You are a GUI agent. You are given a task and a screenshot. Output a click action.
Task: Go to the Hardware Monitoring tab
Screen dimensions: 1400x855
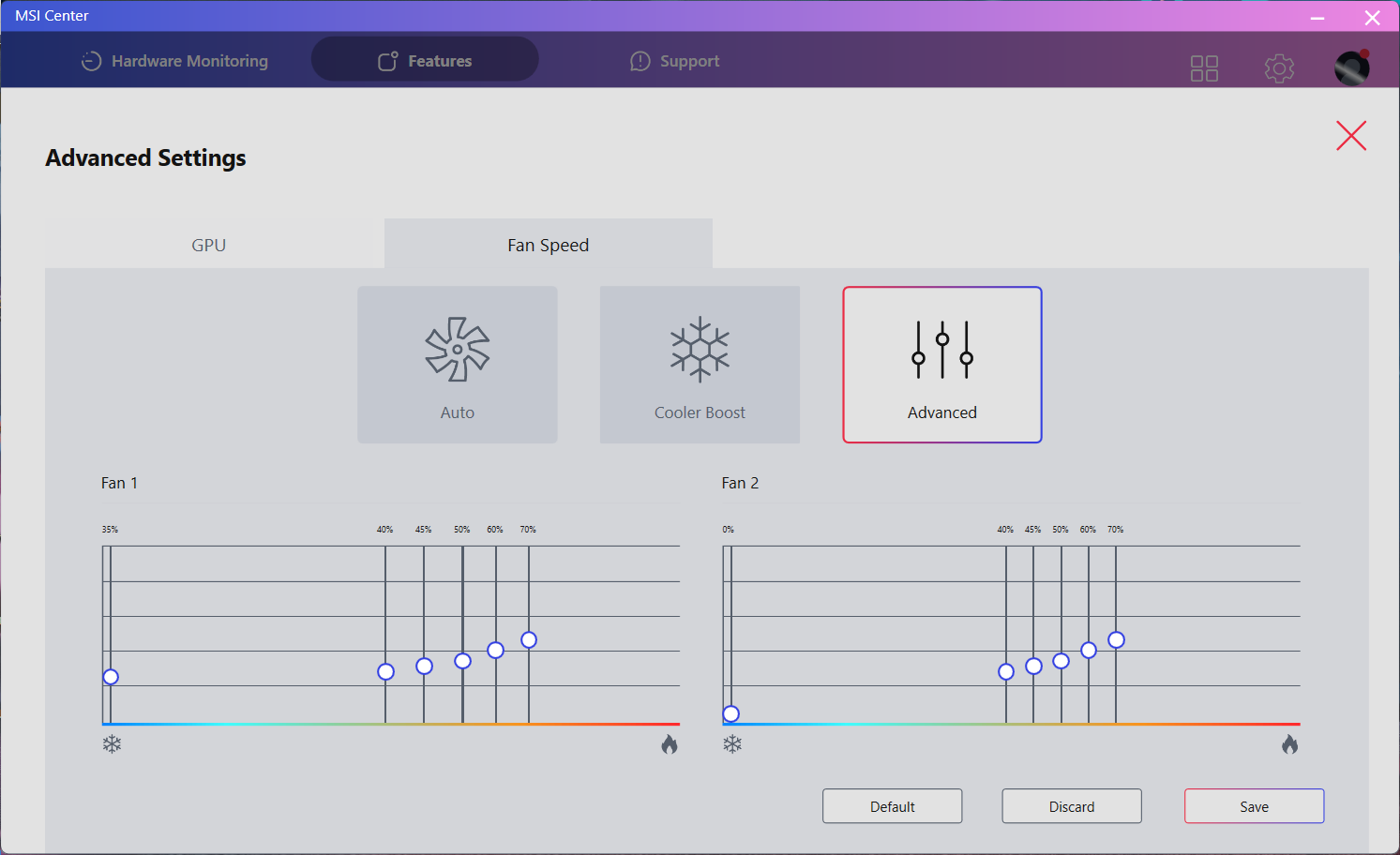pos(175,61)
